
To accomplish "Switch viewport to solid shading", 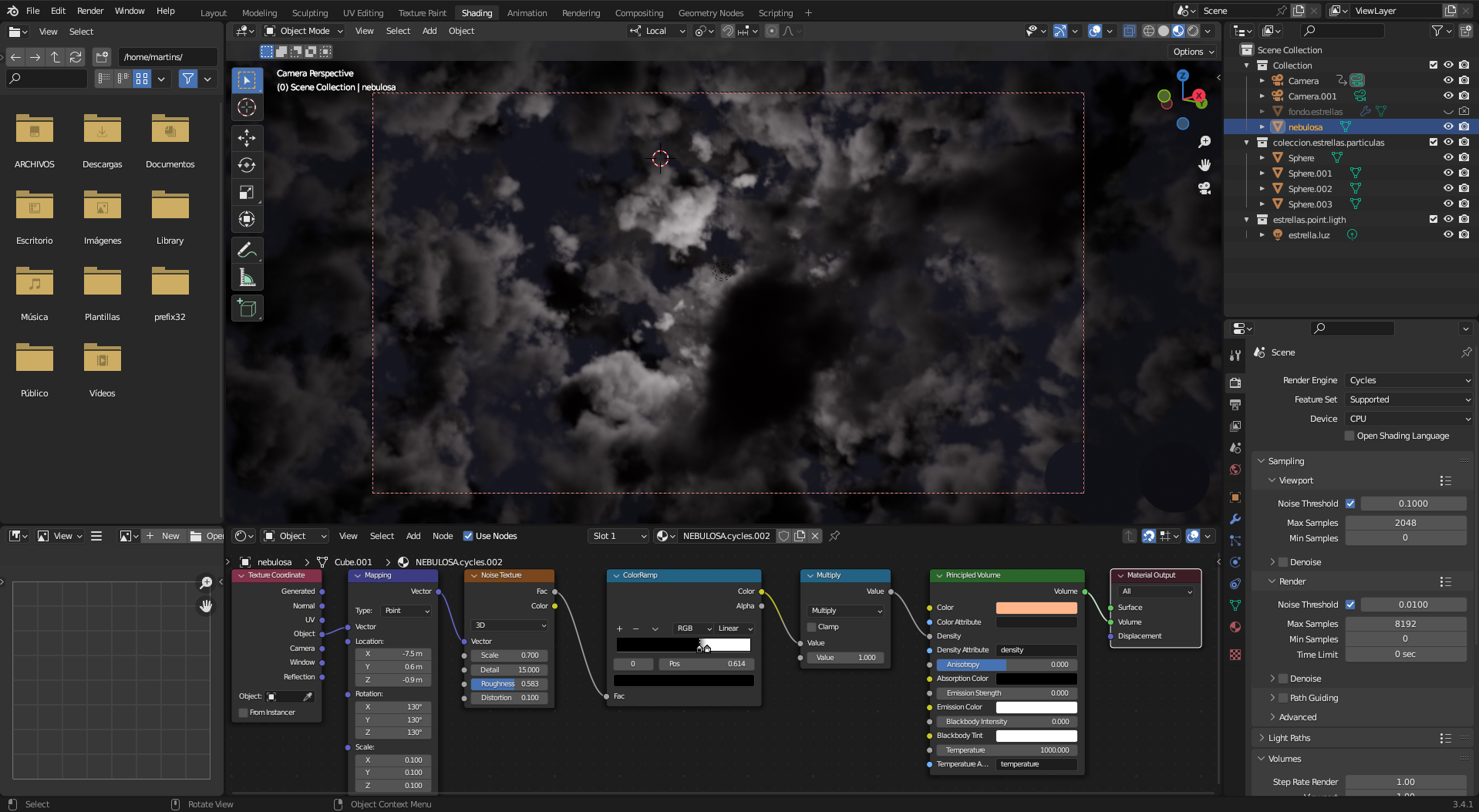I will pyautogui.click(x=1164, y=31).
